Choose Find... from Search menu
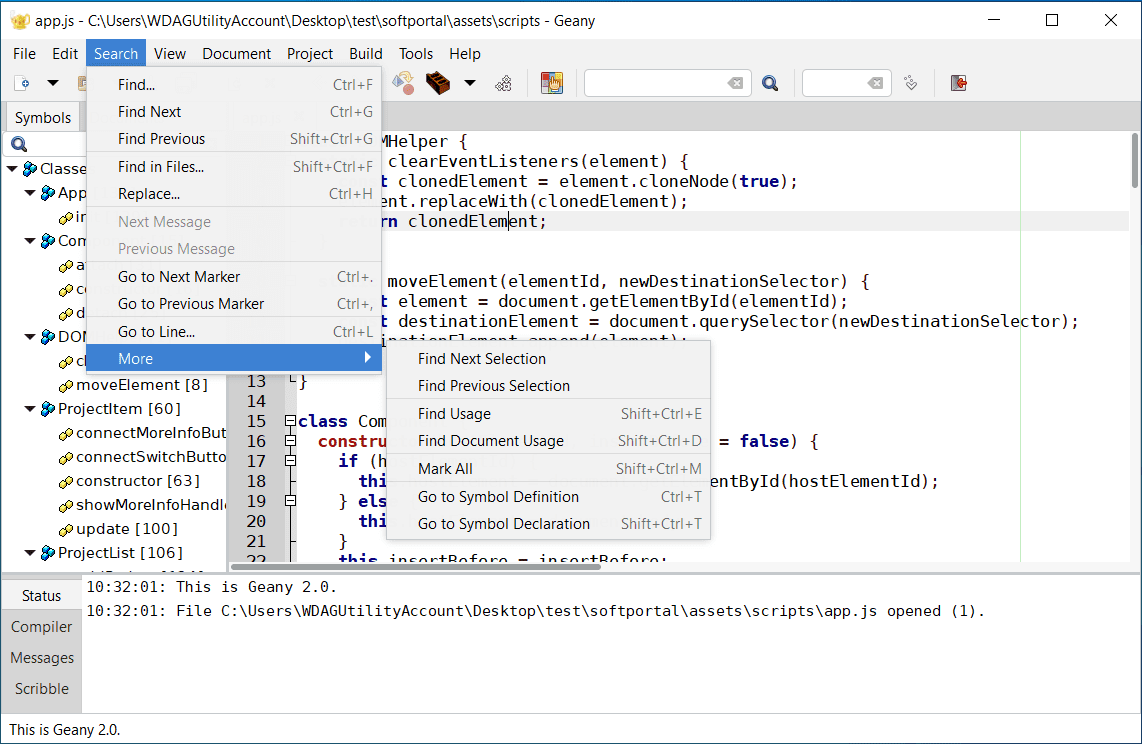The width and height of the screenshot is (1142, 744). click(x=234, y=84)
